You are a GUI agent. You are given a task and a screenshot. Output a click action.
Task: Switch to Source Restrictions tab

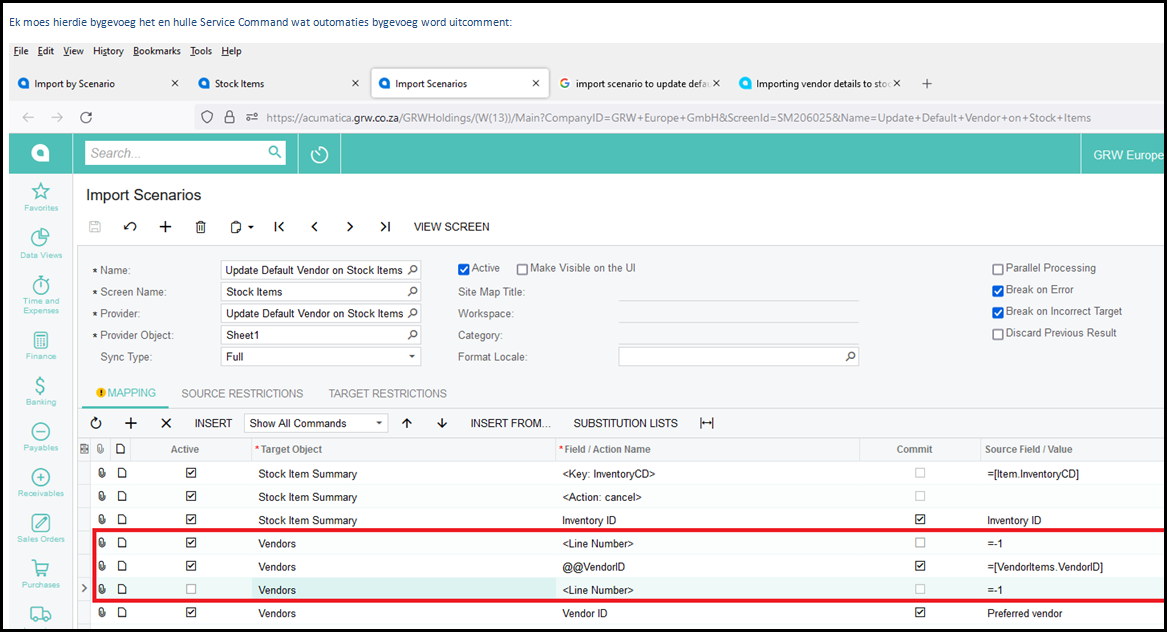pyautogui.click(x=242, y=393)
